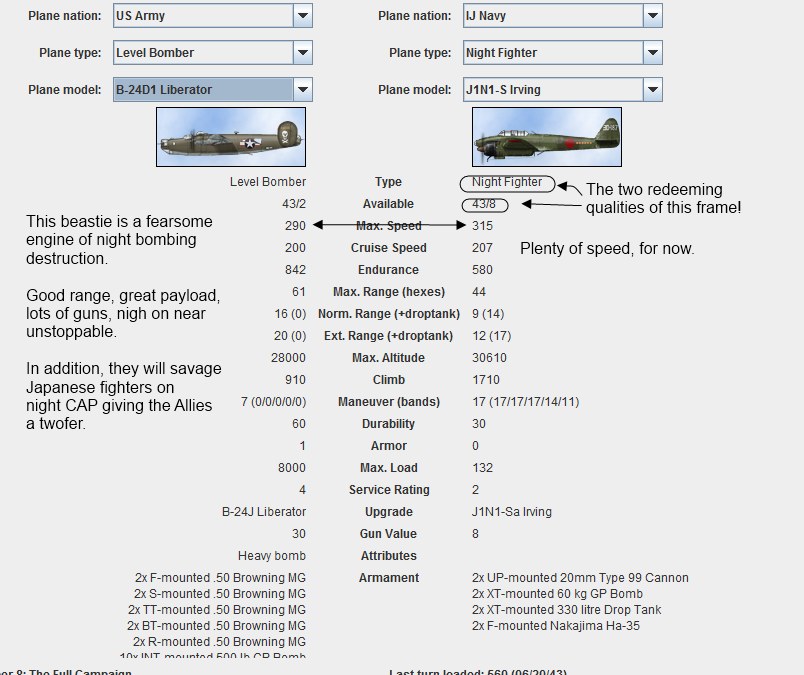Click the Cruise Speed row label
Viewport: 804px width, 675px height.
(389, 248)
